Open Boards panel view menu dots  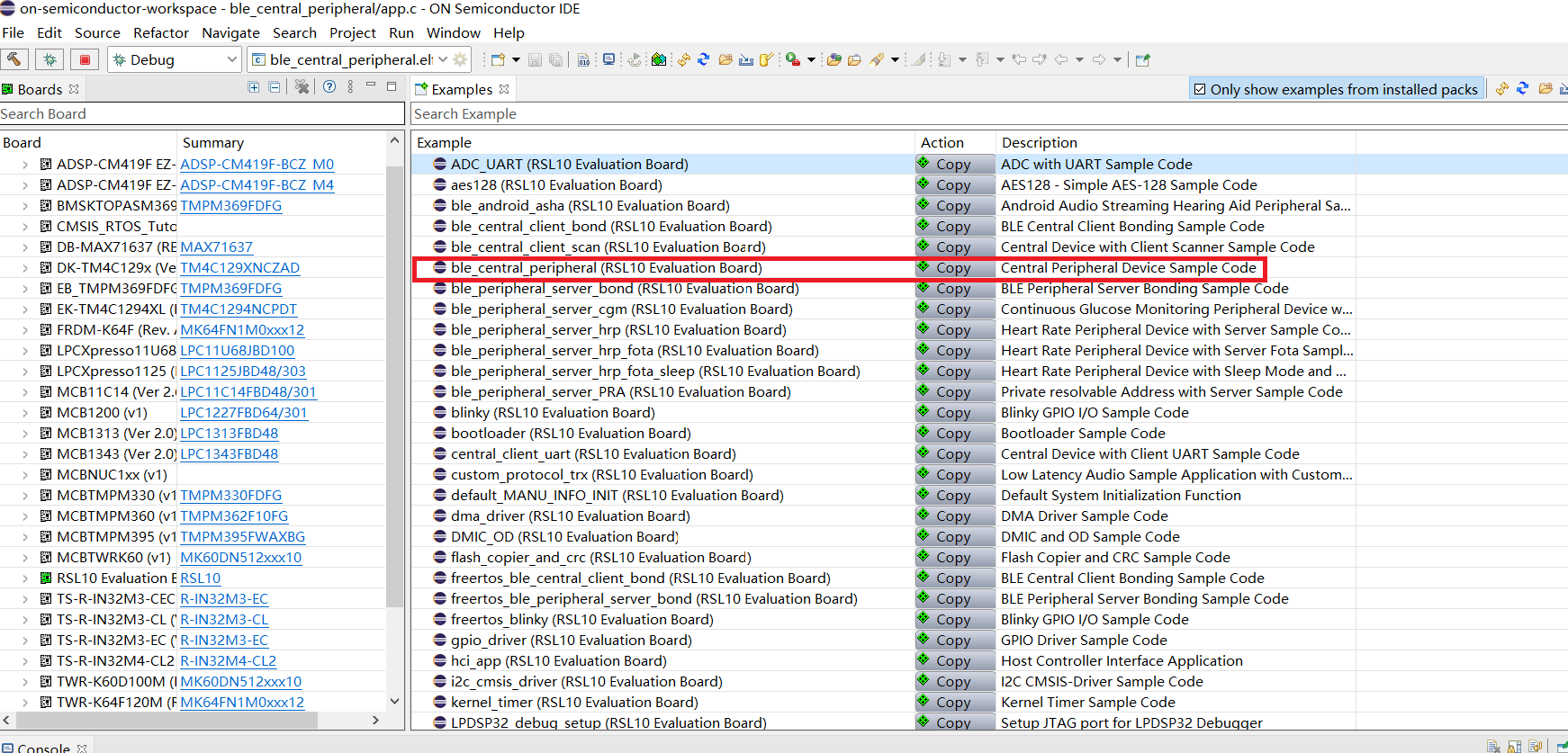point(350,87)
